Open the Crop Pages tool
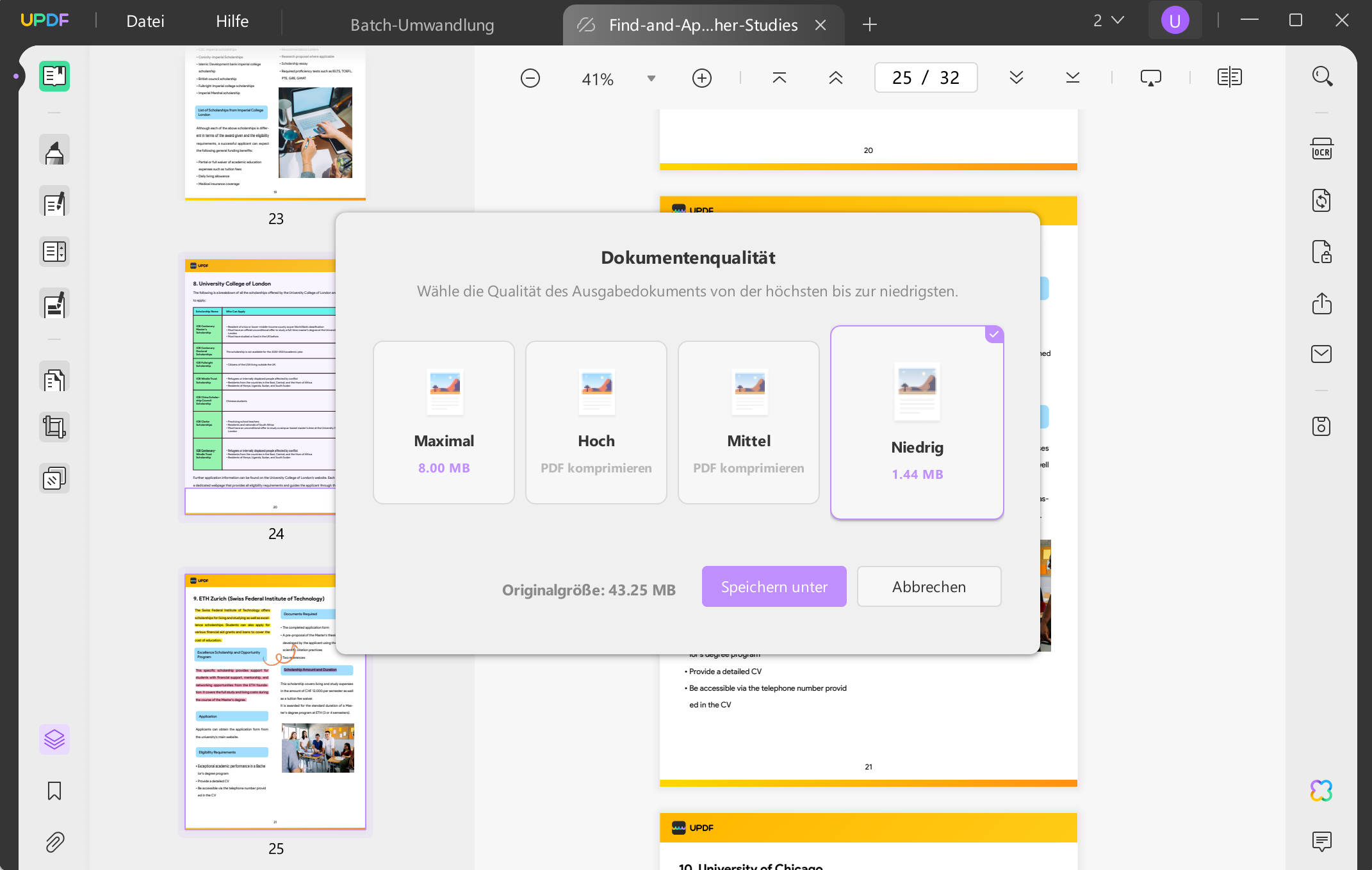 (54, 427)
